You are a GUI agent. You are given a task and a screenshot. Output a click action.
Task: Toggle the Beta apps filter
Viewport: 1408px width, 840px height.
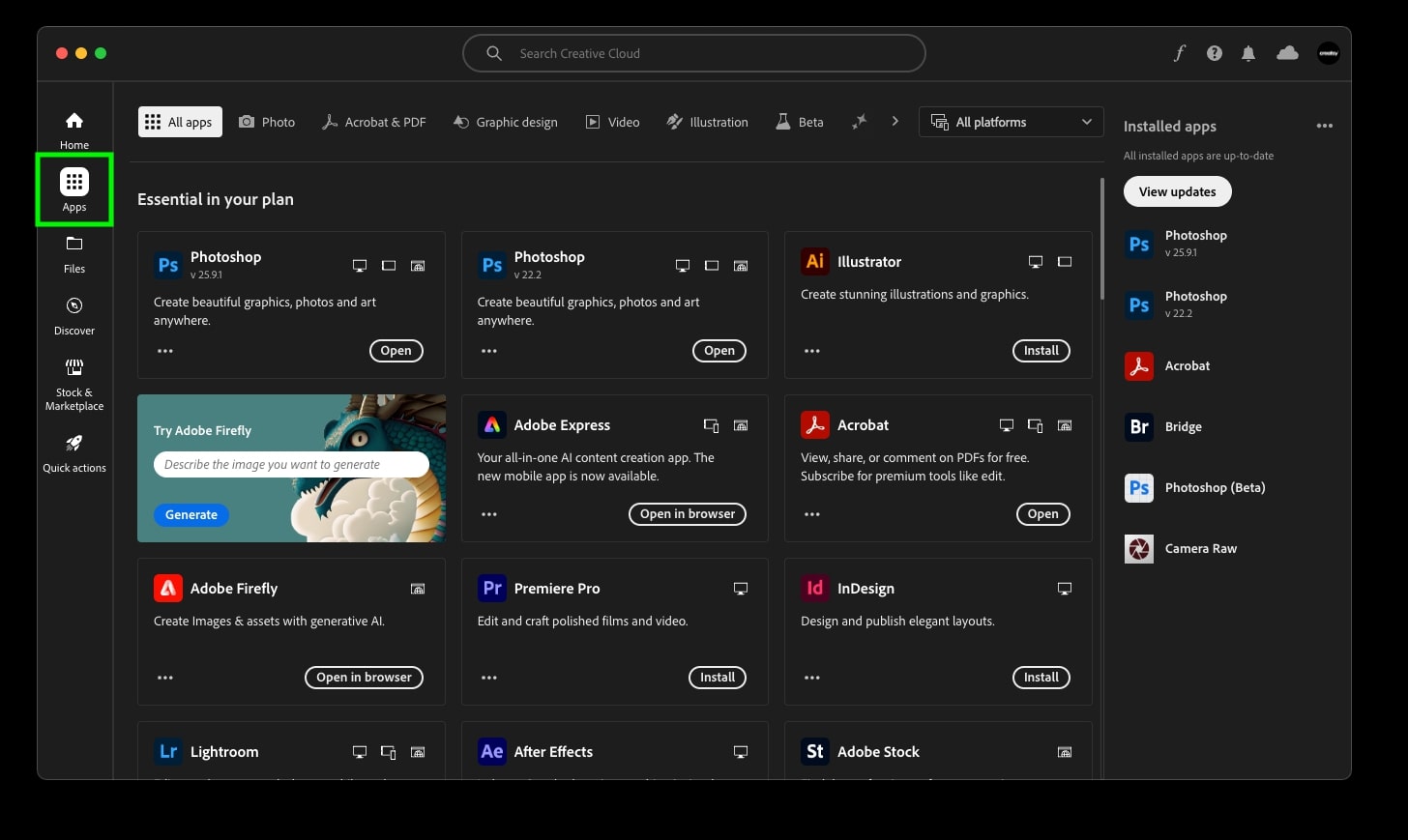tap(799, 122)
